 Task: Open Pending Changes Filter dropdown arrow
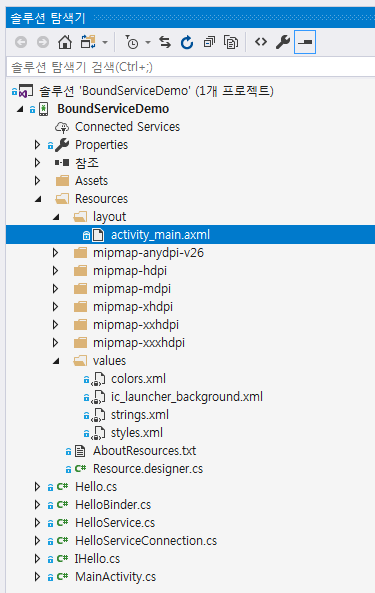click(x=148, y=42)
